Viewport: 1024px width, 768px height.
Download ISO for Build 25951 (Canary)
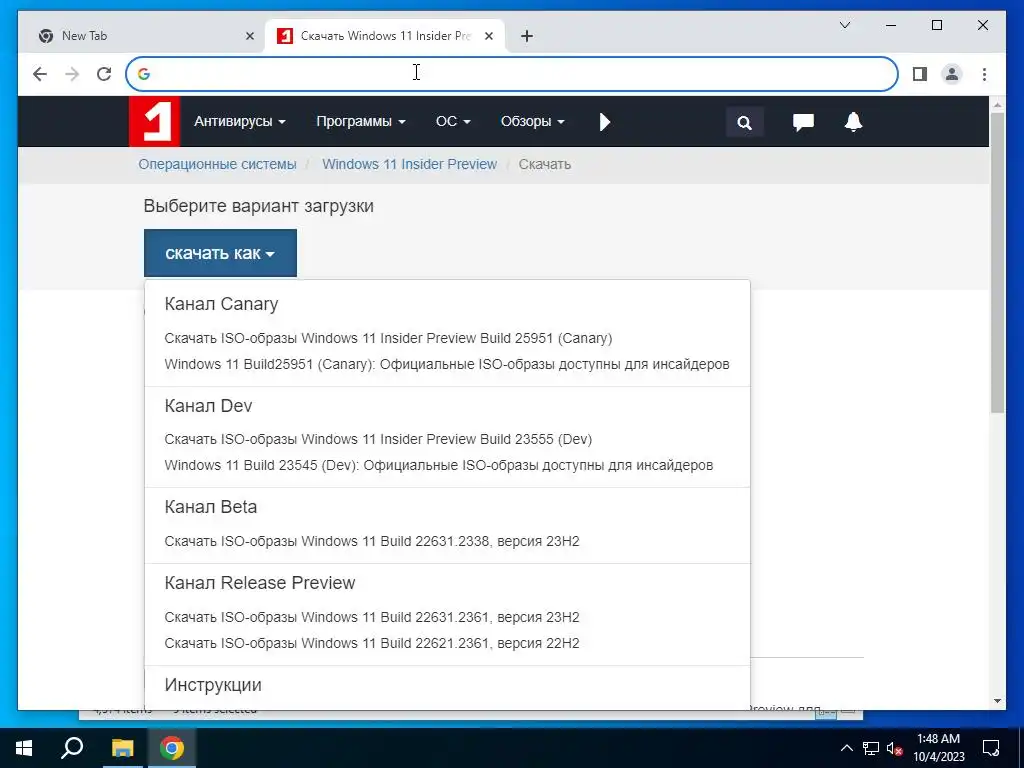tap(388, 338)
